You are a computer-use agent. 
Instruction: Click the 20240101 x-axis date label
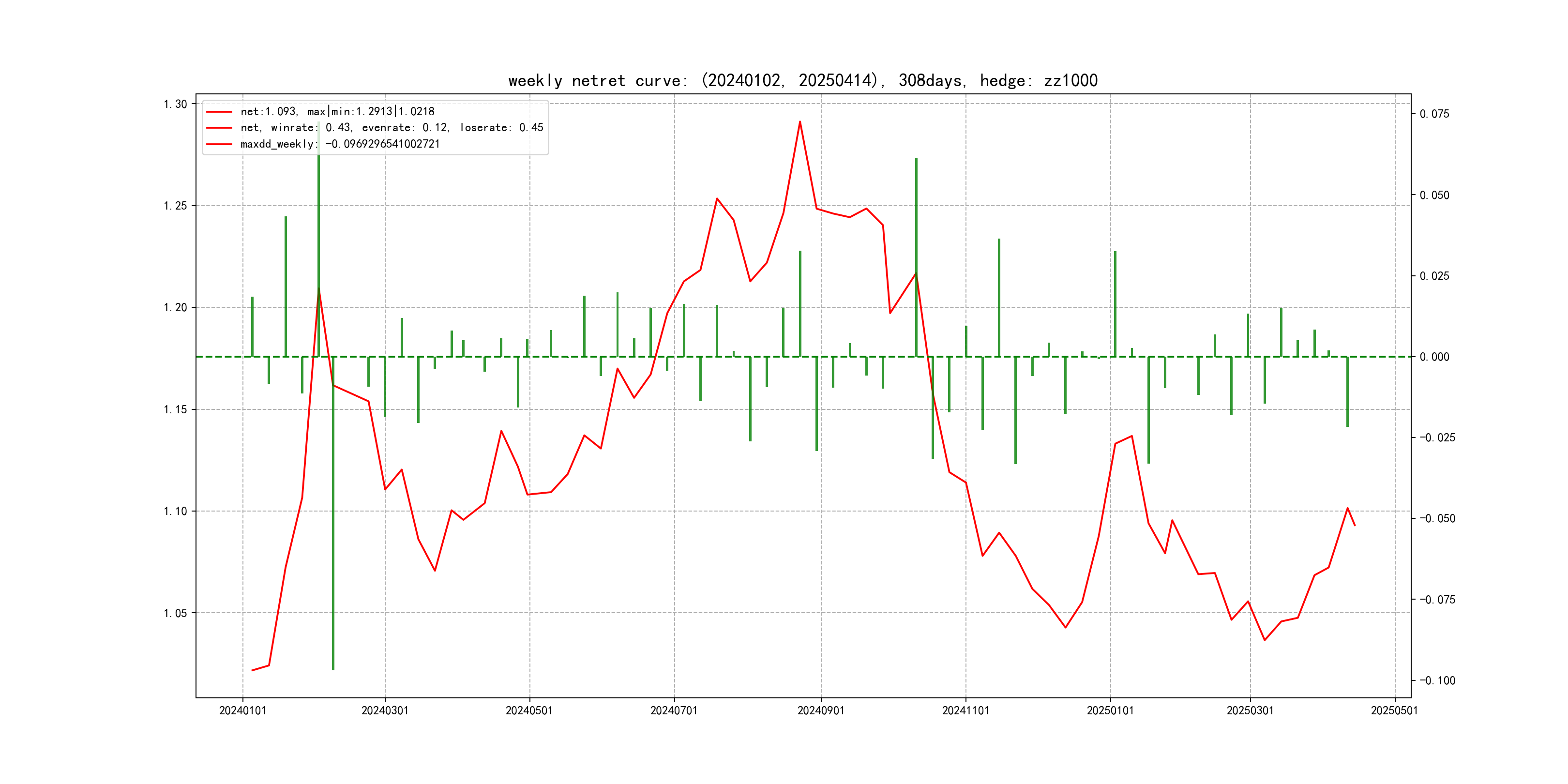242,710
